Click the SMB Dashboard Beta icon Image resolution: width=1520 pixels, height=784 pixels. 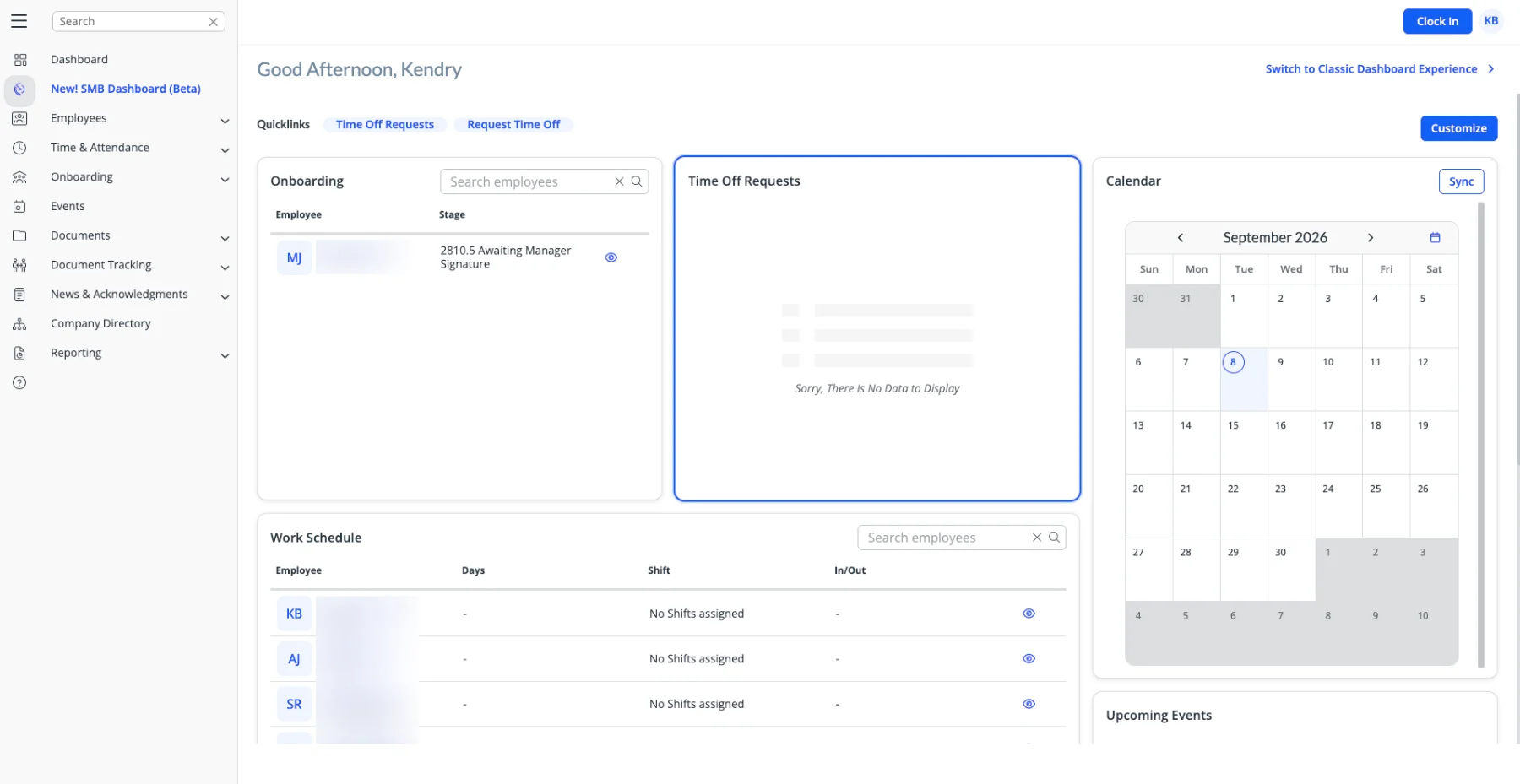pos(20,89)
